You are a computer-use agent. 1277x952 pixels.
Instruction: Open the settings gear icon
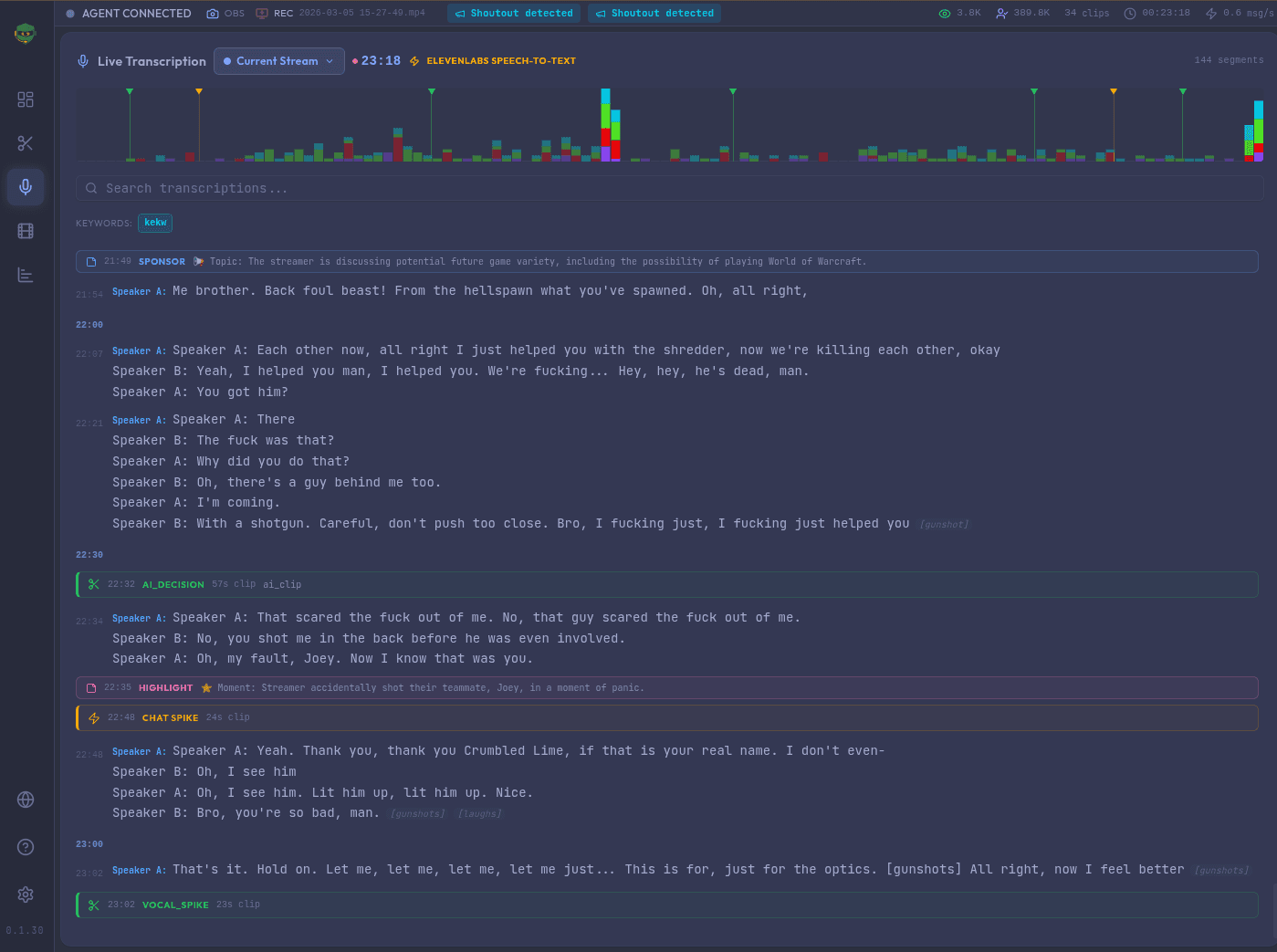coord(26,894)
